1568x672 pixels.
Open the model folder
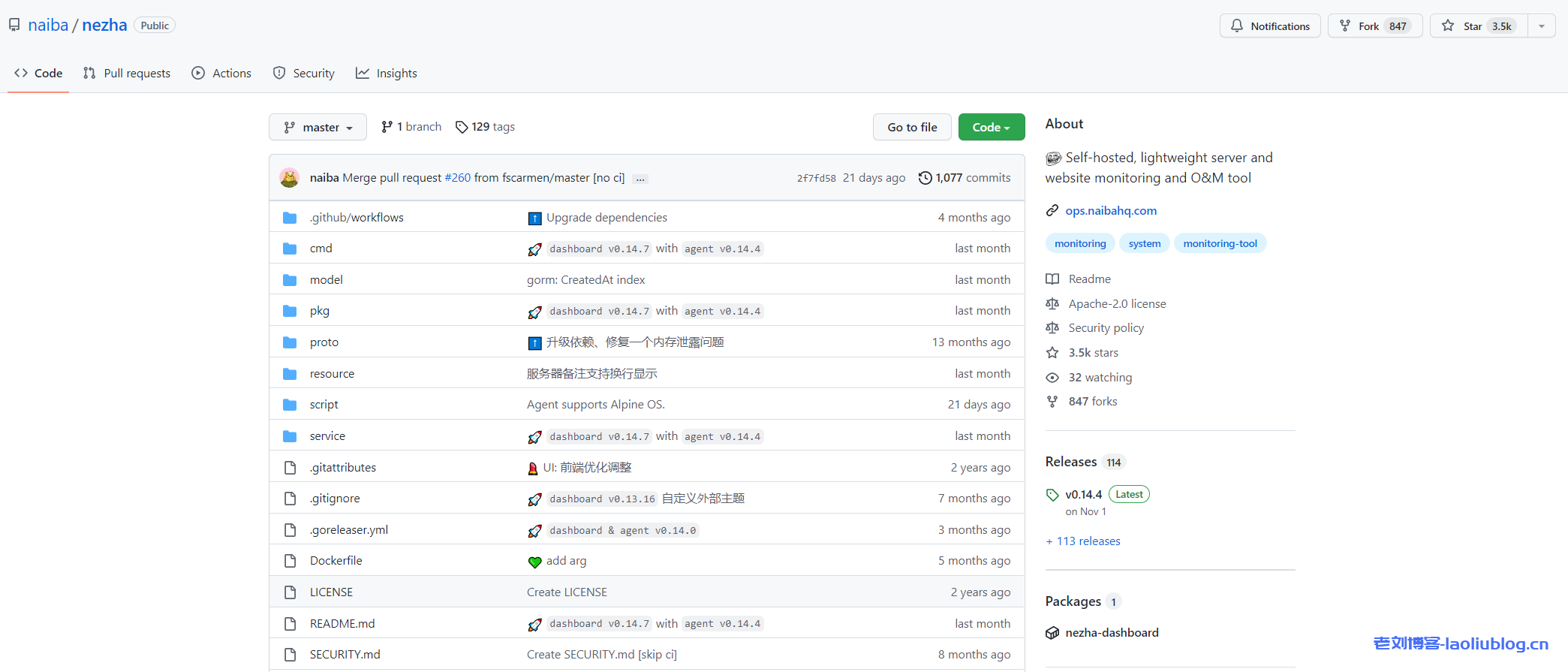click(x=327, y=280)
